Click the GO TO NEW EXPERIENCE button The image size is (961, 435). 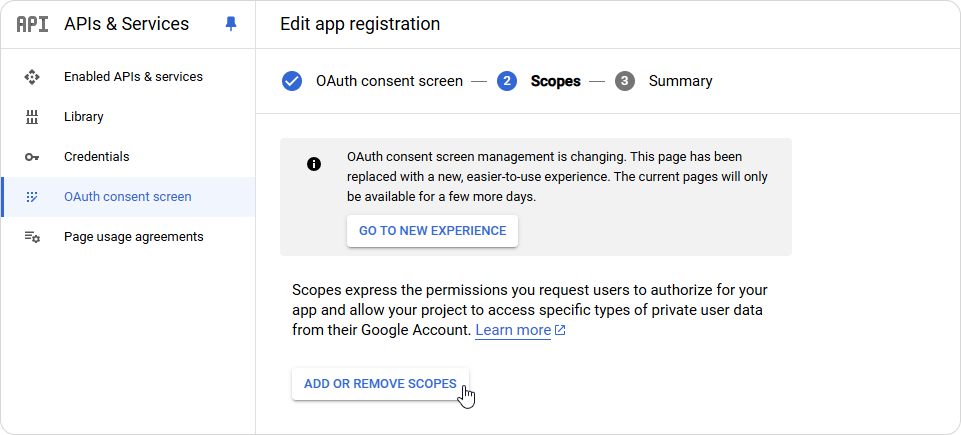(x=433, y=231)
